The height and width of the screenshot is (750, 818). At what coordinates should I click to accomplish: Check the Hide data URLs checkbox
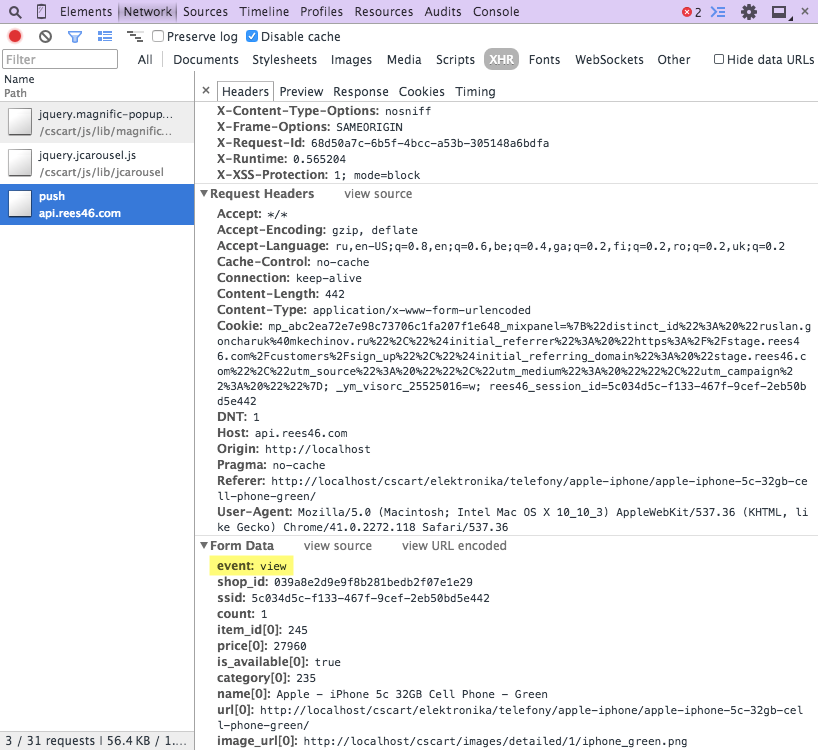click(x=719, y=59)
